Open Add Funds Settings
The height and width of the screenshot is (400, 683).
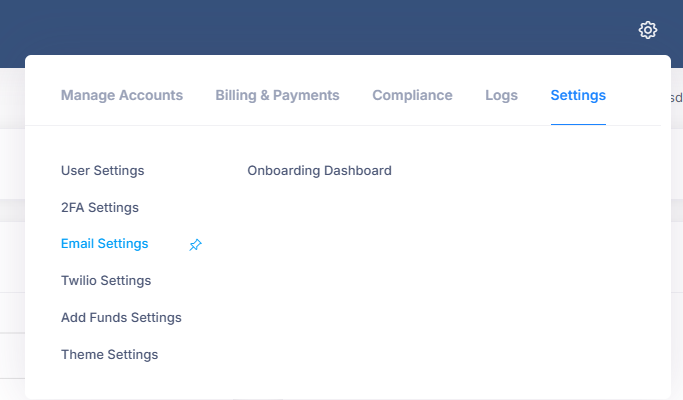pos(121,318)
